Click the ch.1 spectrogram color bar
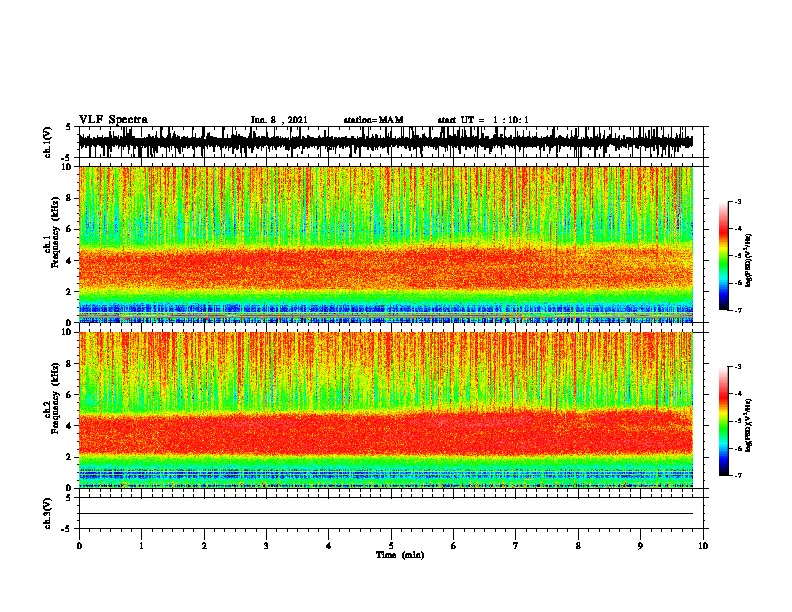Screen dimensions: 792x612 tap(723, 256)
